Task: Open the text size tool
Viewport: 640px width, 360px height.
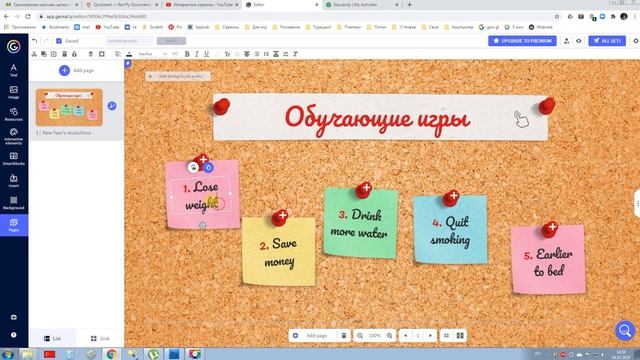Action: pyautogui.click(x=227, y=54)
